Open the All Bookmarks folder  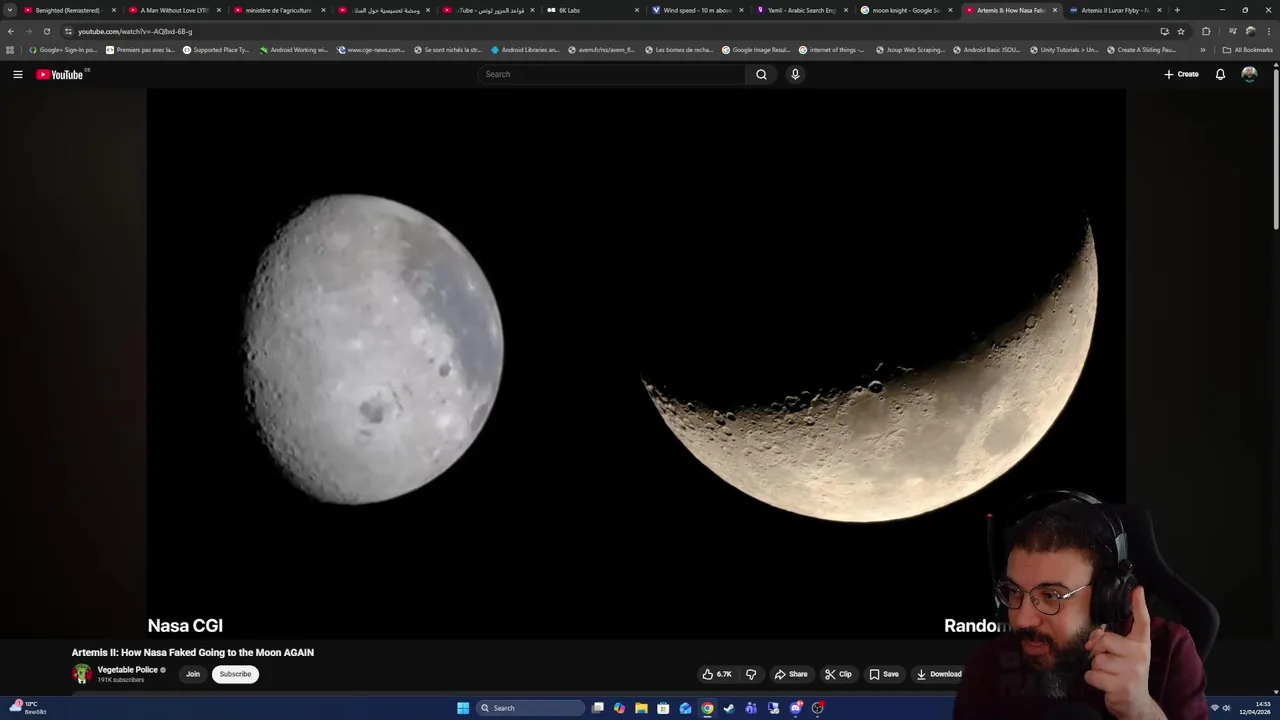coord(1247,49)
